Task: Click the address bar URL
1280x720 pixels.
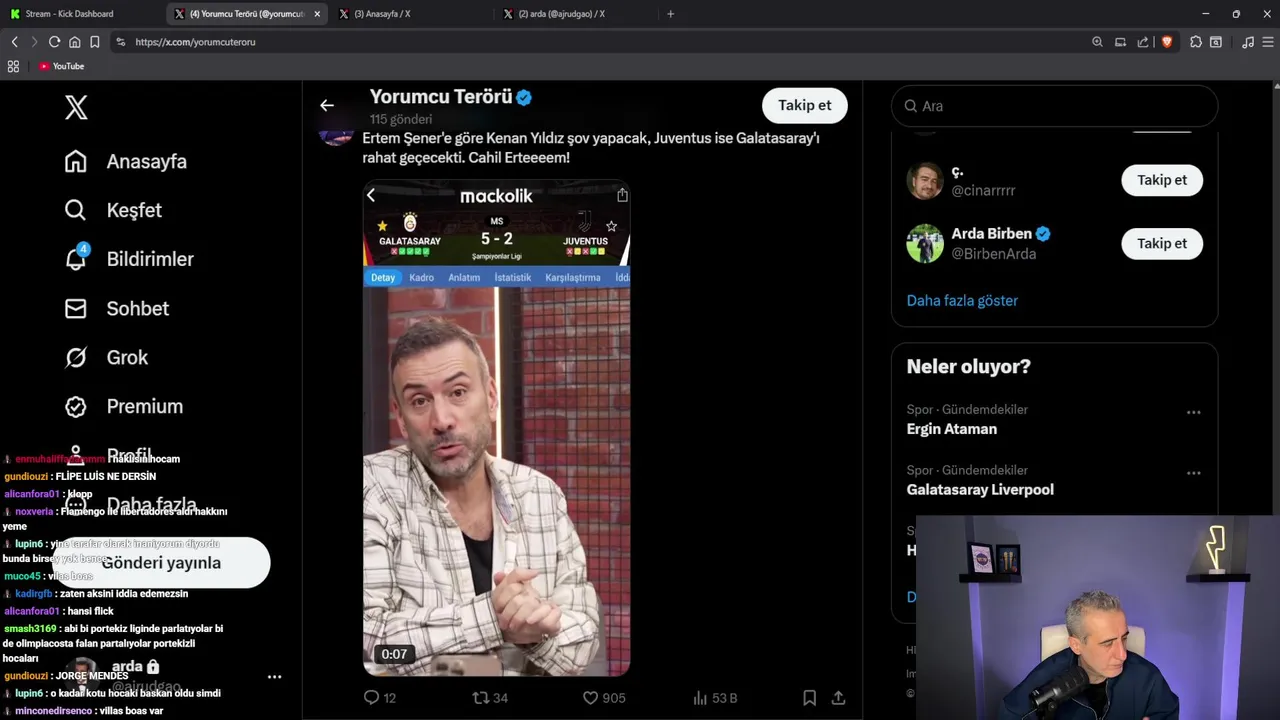Action: (195, 42)
